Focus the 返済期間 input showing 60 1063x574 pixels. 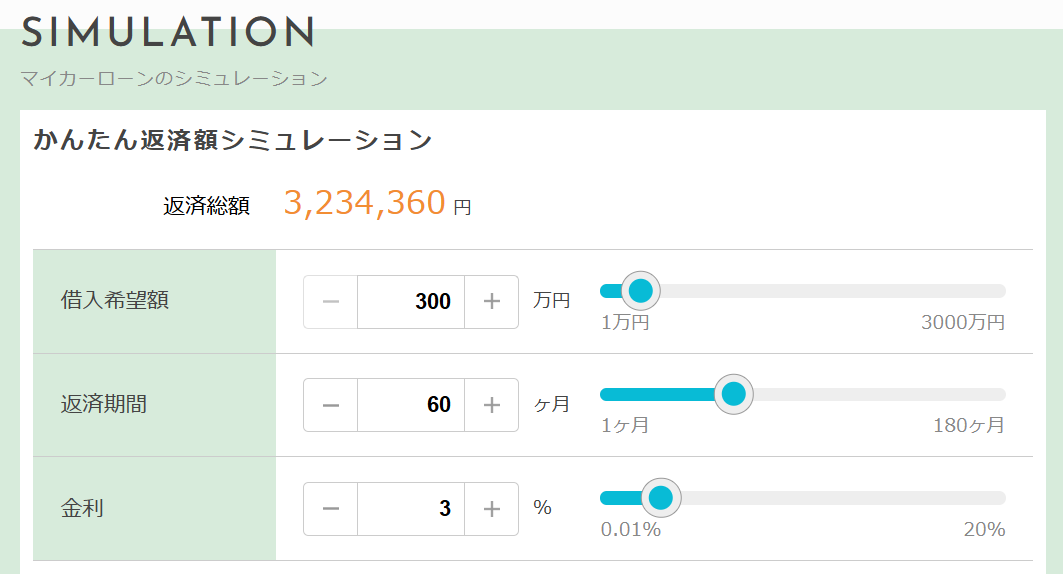pos(411,405)
